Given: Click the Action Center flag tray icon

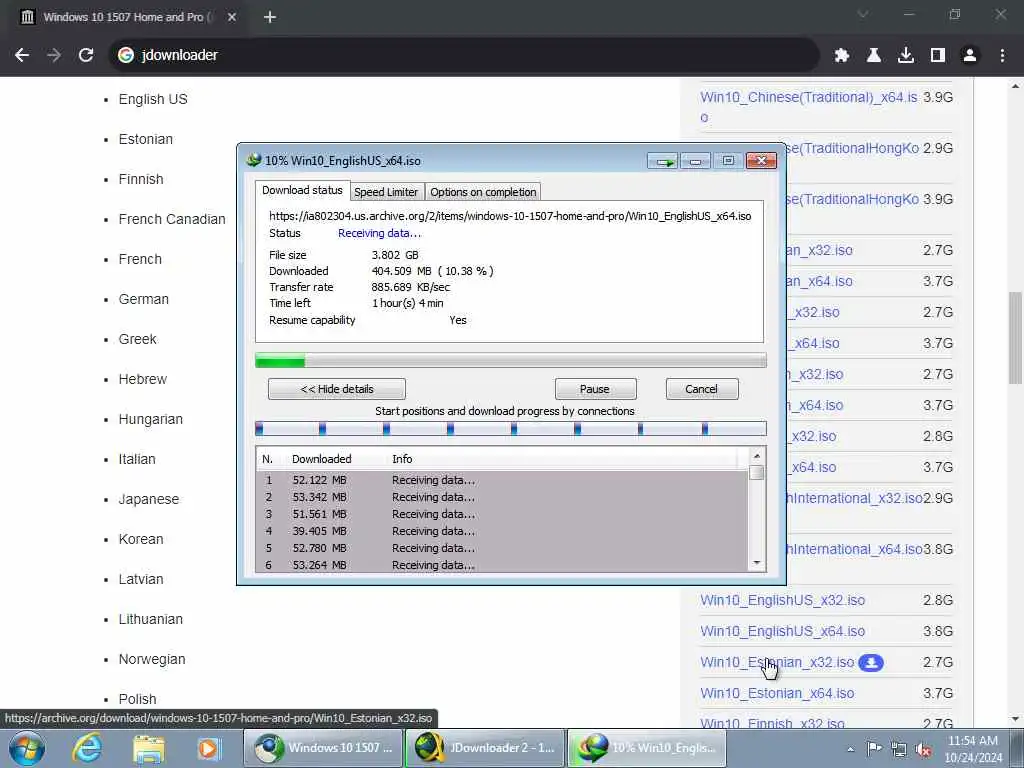Looking at the screenshot, I should 874,748.
